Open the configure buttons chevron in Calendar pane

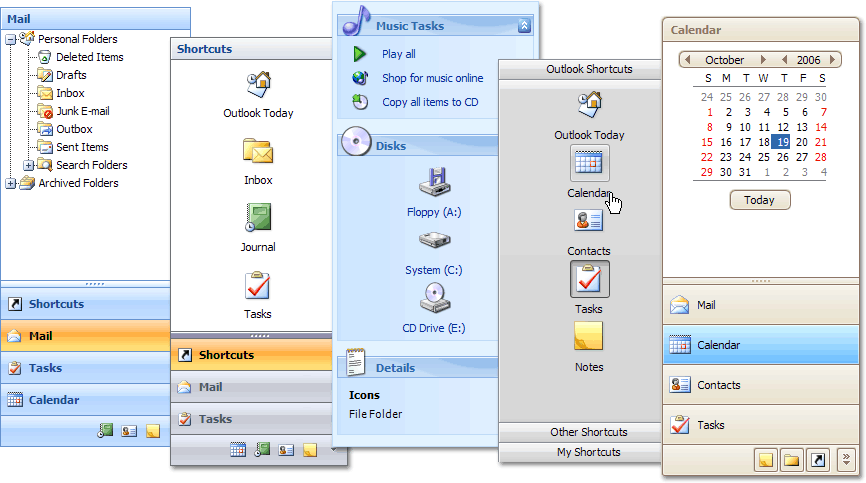[x=846, y=460]
